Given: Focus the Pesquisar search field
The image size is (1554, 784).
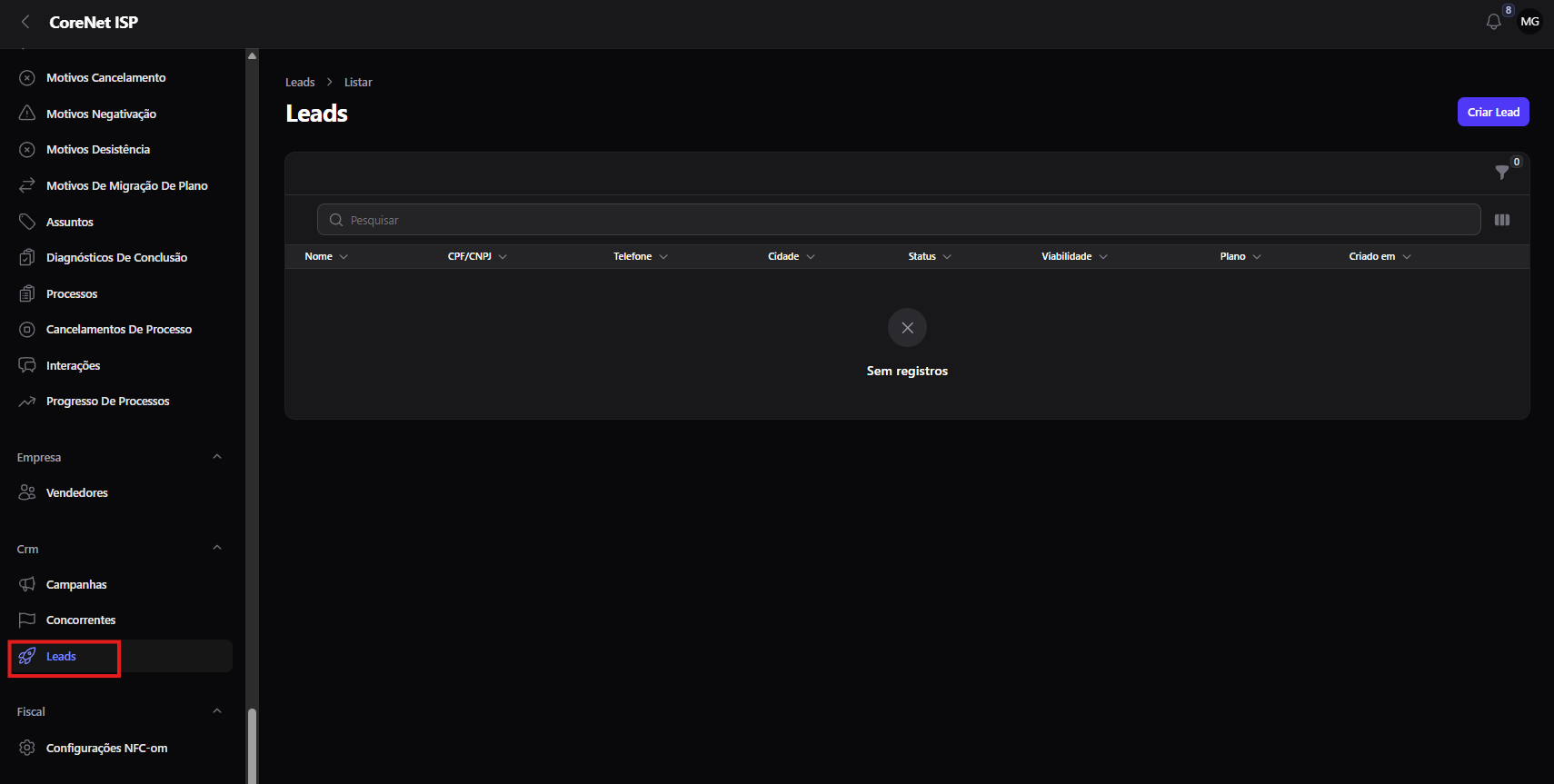Looking at the screenshot, I should pyautogui.click(x=899, y=220).
